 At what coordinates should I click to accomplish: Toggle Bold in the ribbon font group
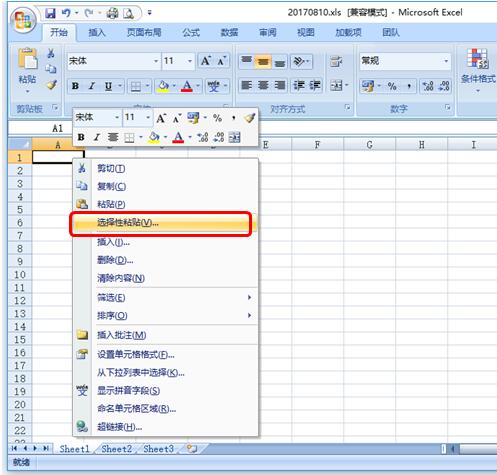[x=75, y=86]
